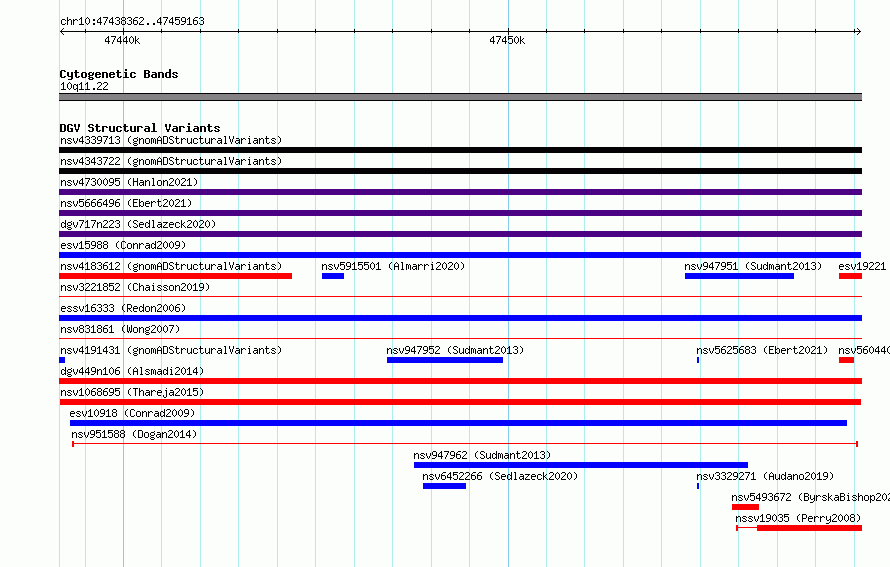Open nsv947952 (Sudmant2013) label
The image size is (890, 567).
click(x=455, y=350)
